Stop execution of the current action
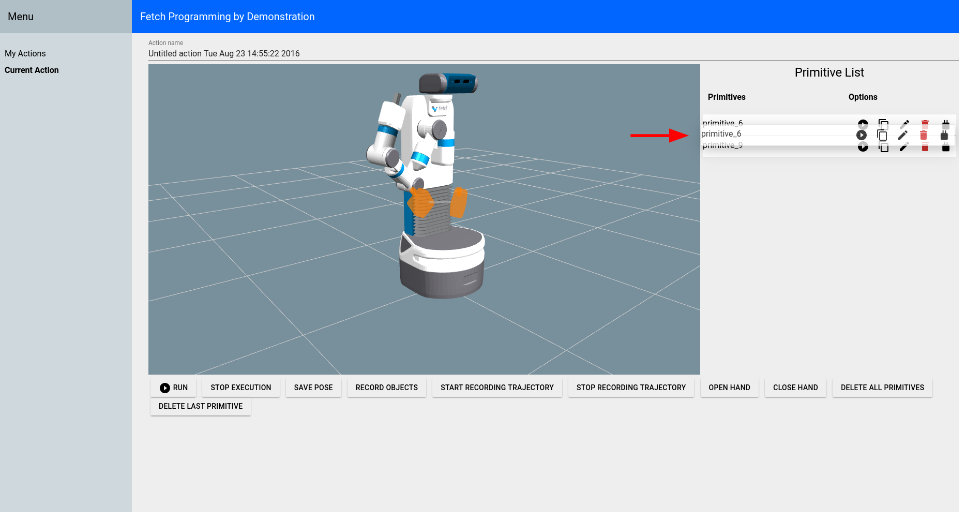The image size is (959, 512). click(x=240, y=387)
